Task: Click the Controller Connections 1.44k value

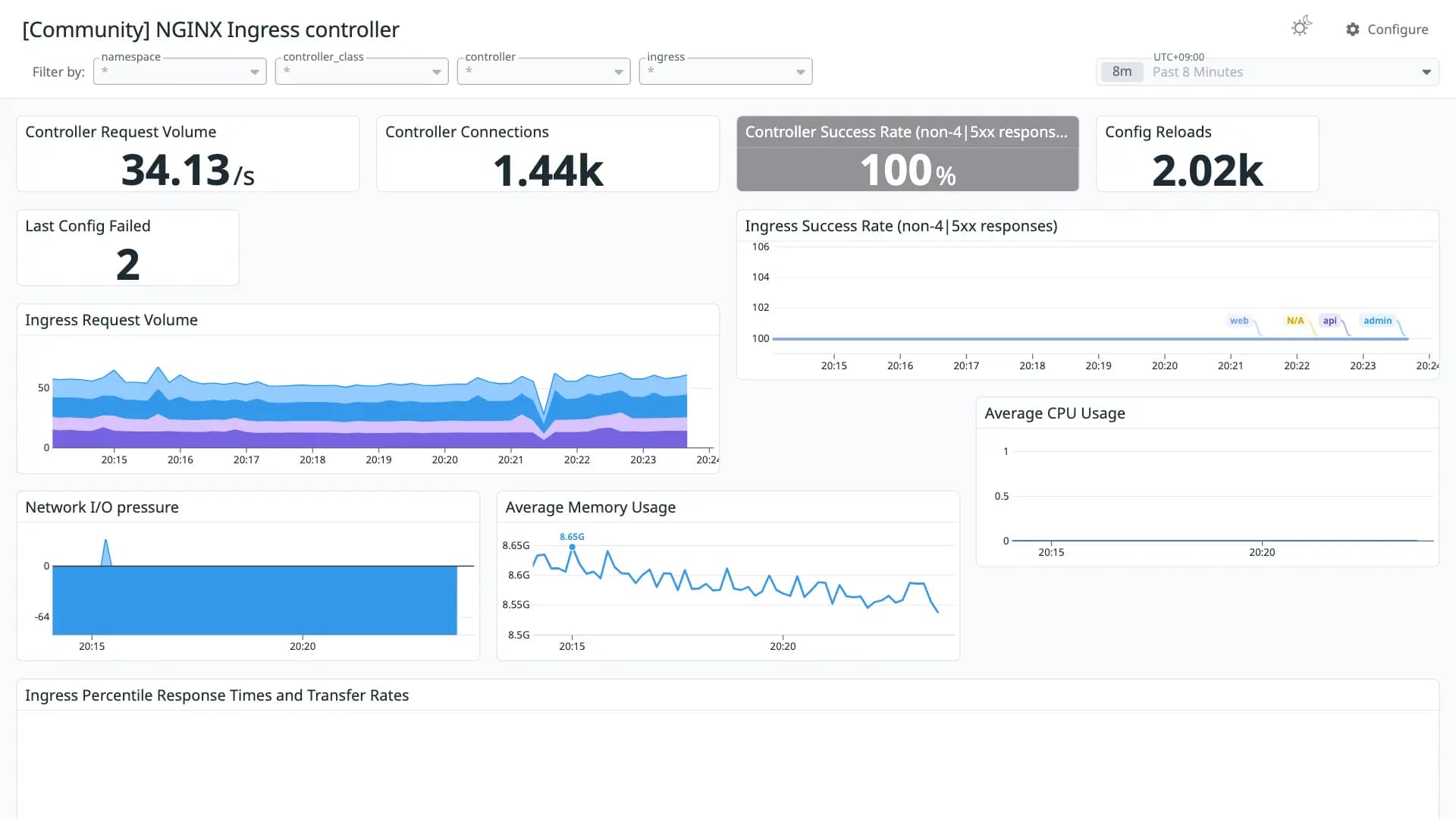Action: click(x=548, y=170)
